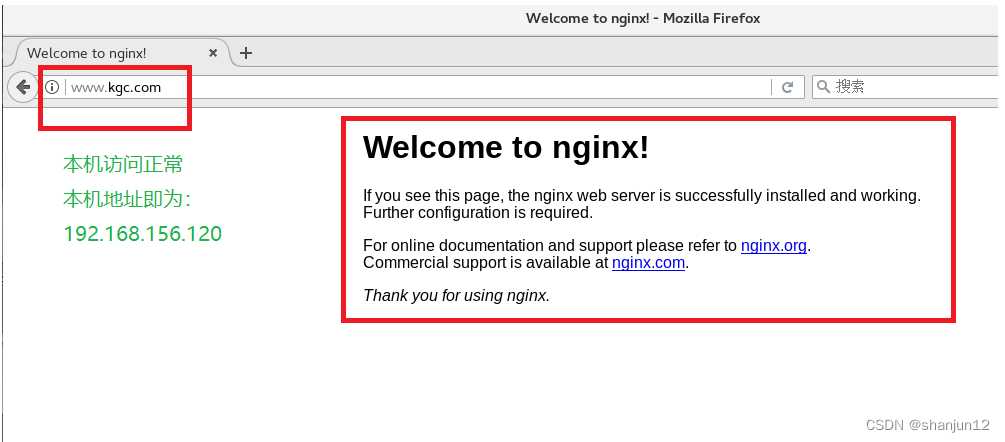
Task: Close the Welcome to nginx! tab
Action: [213, 53]
